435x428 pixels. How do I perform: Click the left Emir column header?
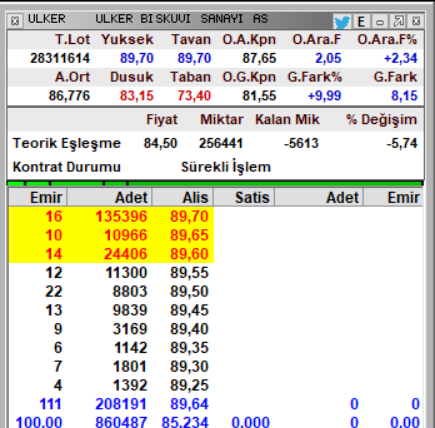38,198
